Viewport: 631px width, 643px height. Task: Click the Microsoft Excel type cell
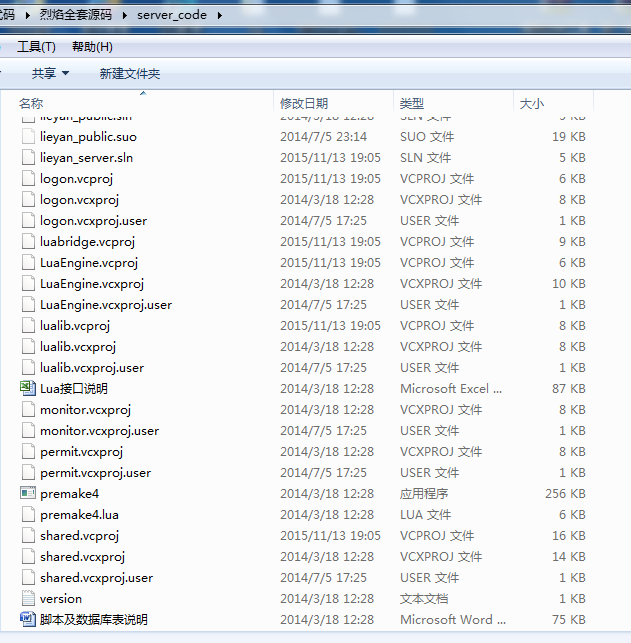(x=451, y=388)
